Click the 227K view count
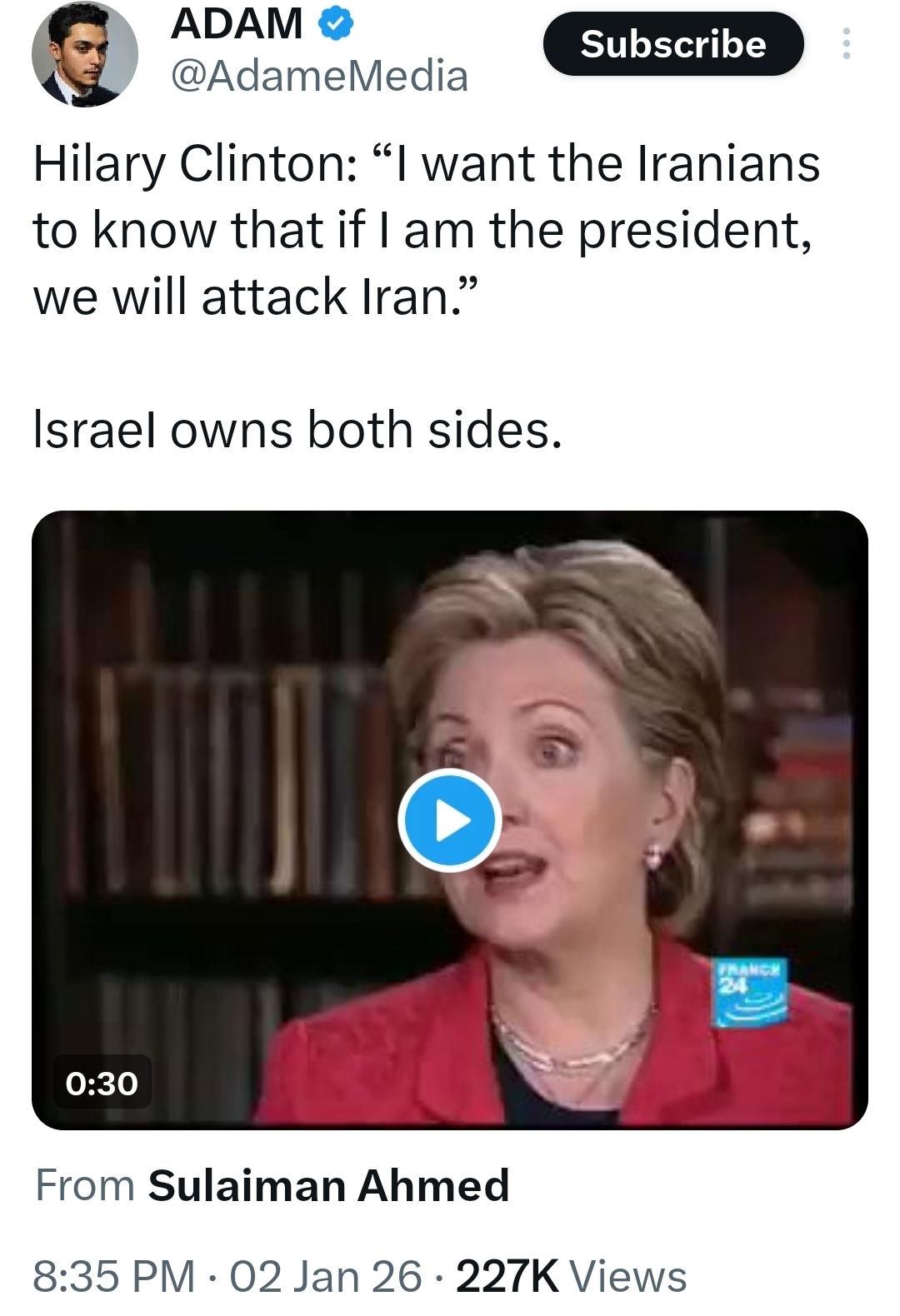 pos(507,1276)
